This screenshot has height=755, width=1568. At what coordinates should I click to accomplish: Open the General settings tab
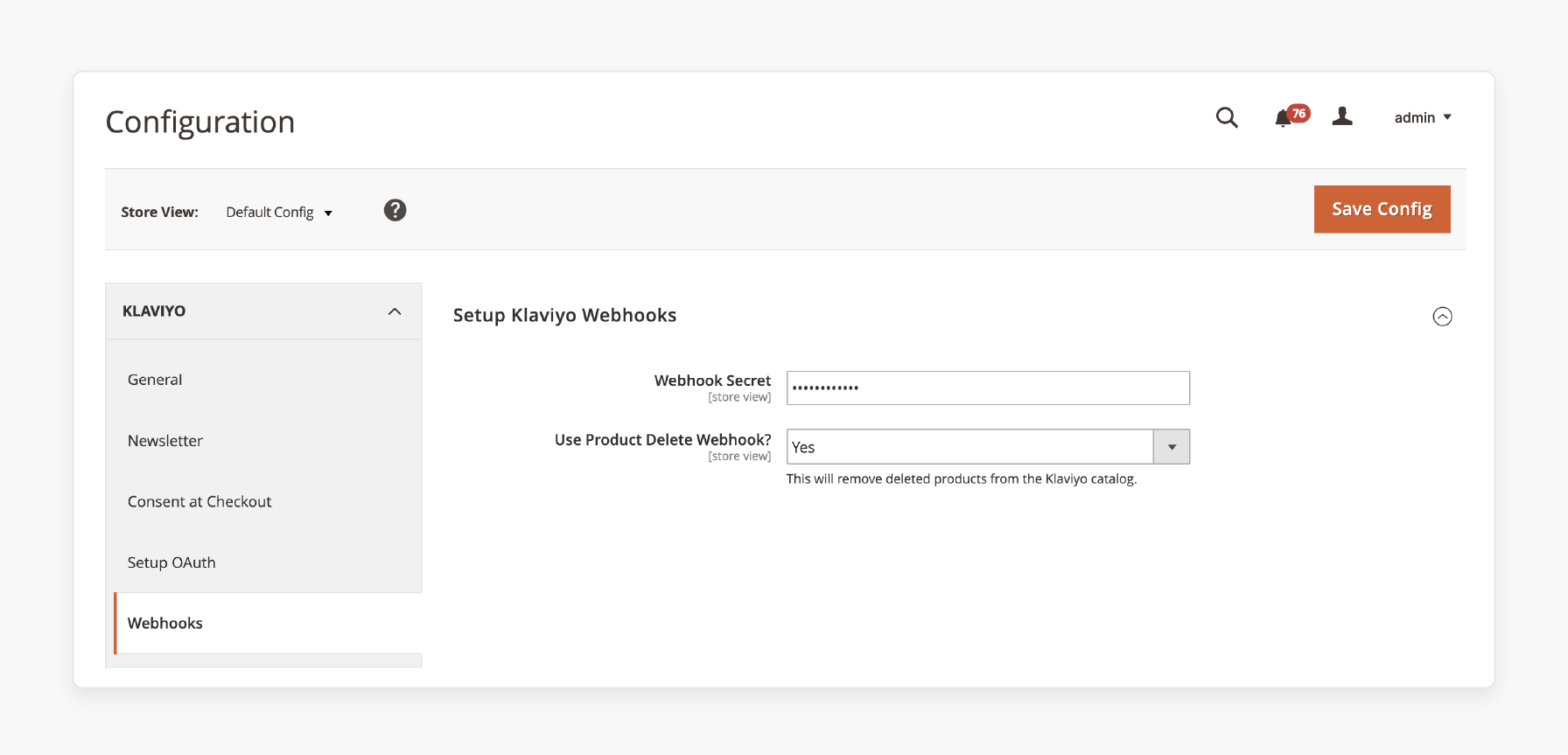pyautogui.click(x=155, y=380)
